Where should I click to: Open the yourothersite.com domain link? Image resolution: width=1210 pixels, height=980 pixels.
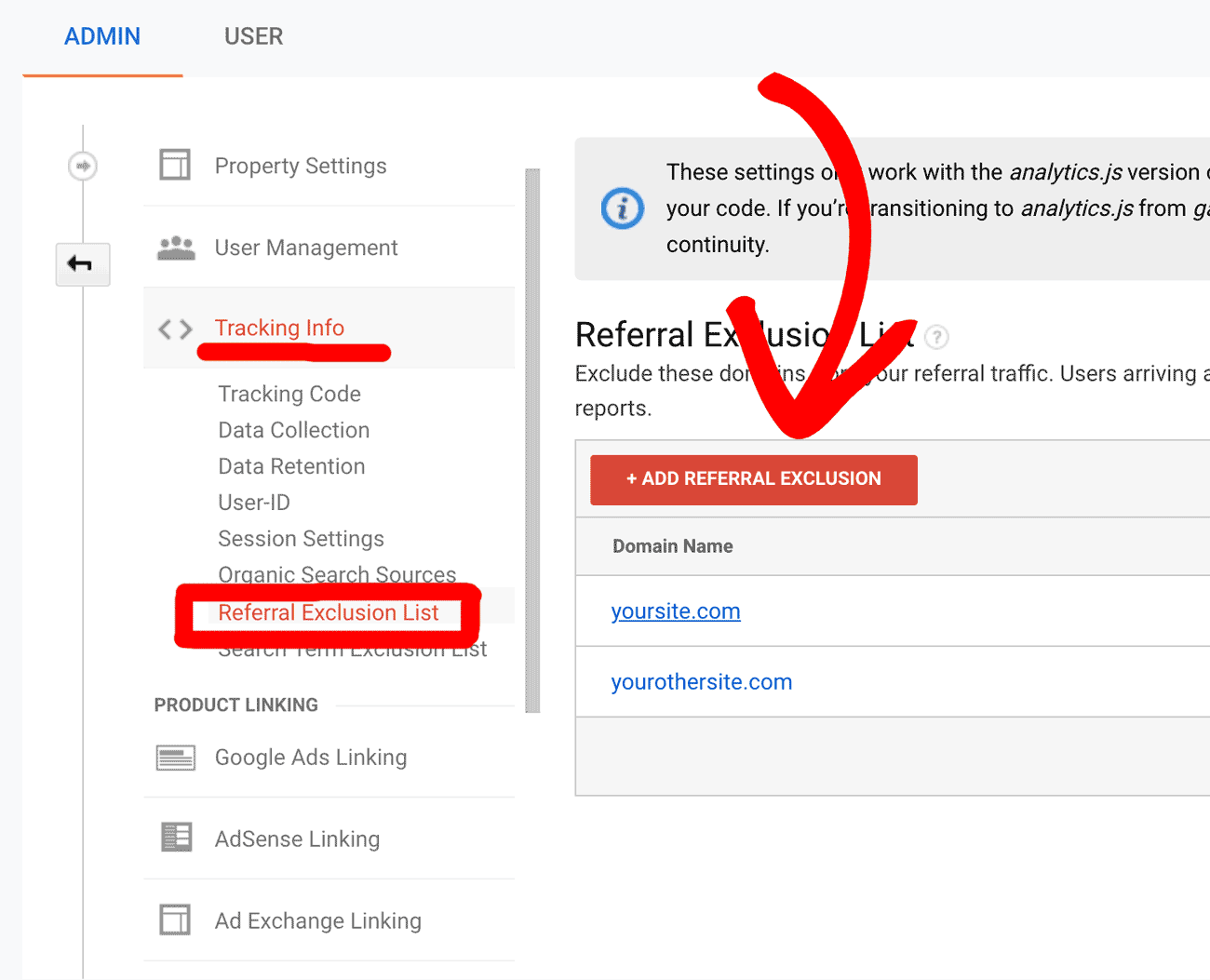click(702, 682)
